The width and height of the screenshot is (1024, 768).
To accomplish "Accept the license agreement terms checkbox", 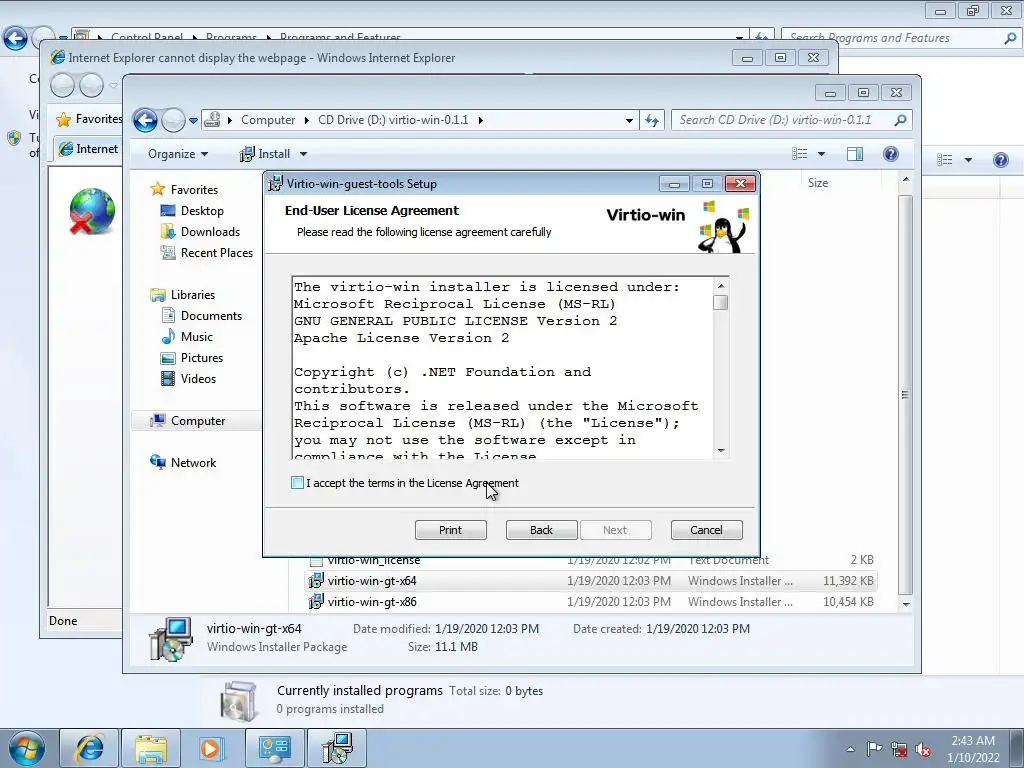I will click(x=297, y=483).
